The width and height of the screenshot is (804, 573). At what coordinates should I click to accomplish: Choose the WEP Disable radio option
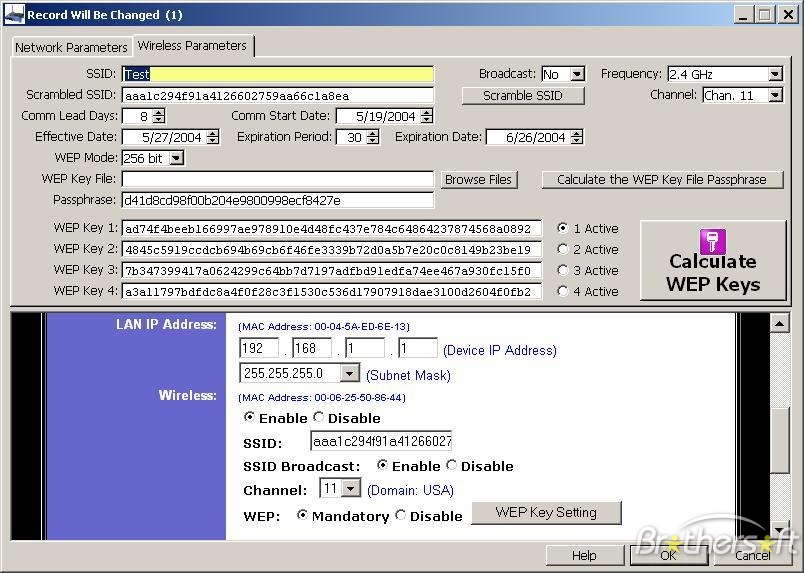pos(400,515)
